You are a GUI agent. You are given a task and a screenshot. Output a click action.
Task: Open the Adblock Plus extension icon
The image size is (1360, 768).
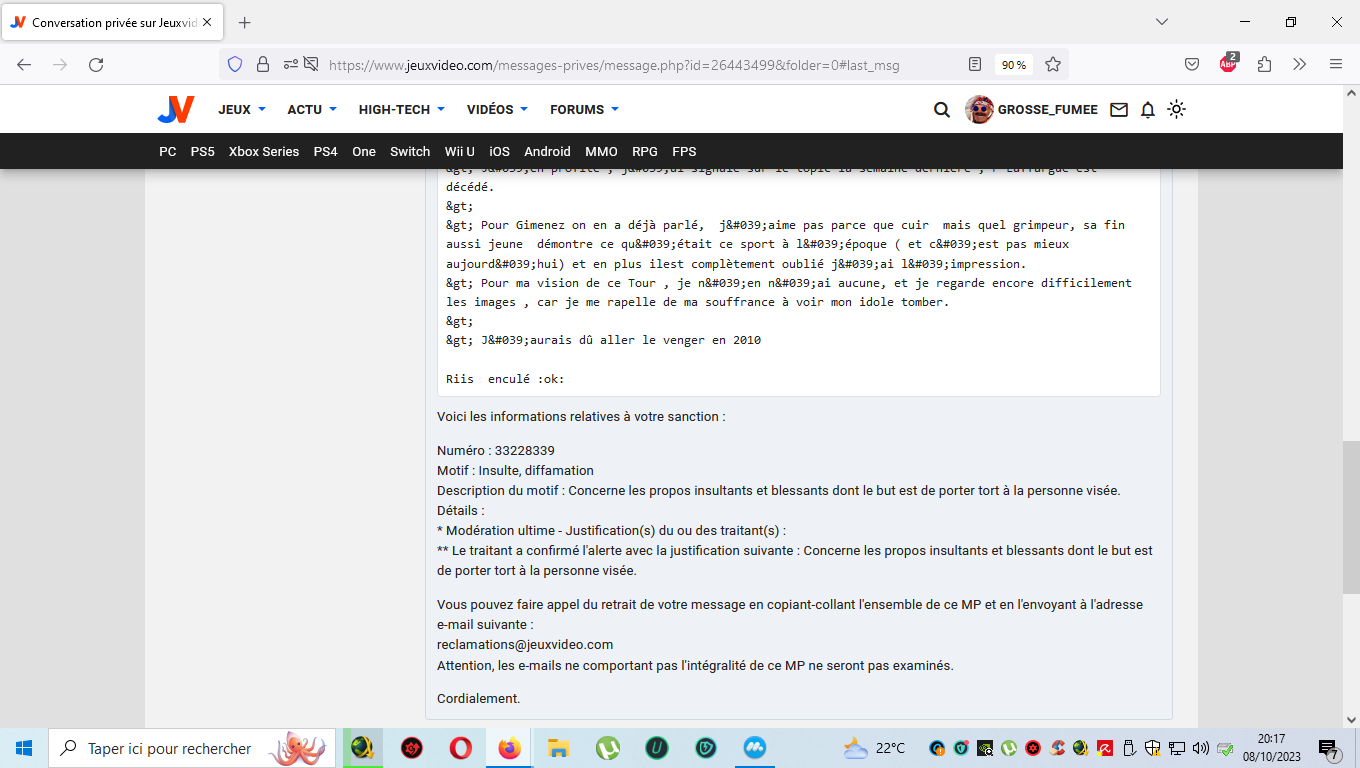pyautogui.click(x=1228, y=64)
